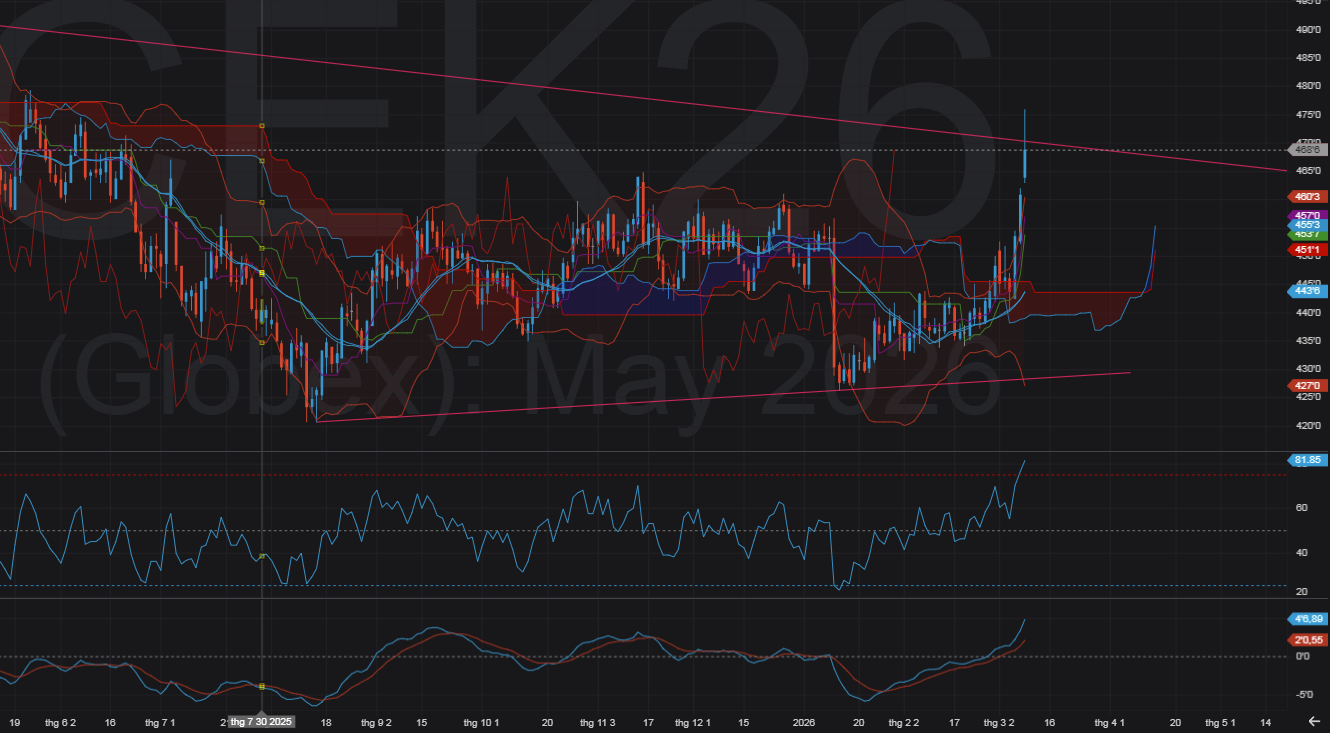Click the 2026 label on the time axis
This screenshot has height=733, width=1330.
click(x=804, y=721)
